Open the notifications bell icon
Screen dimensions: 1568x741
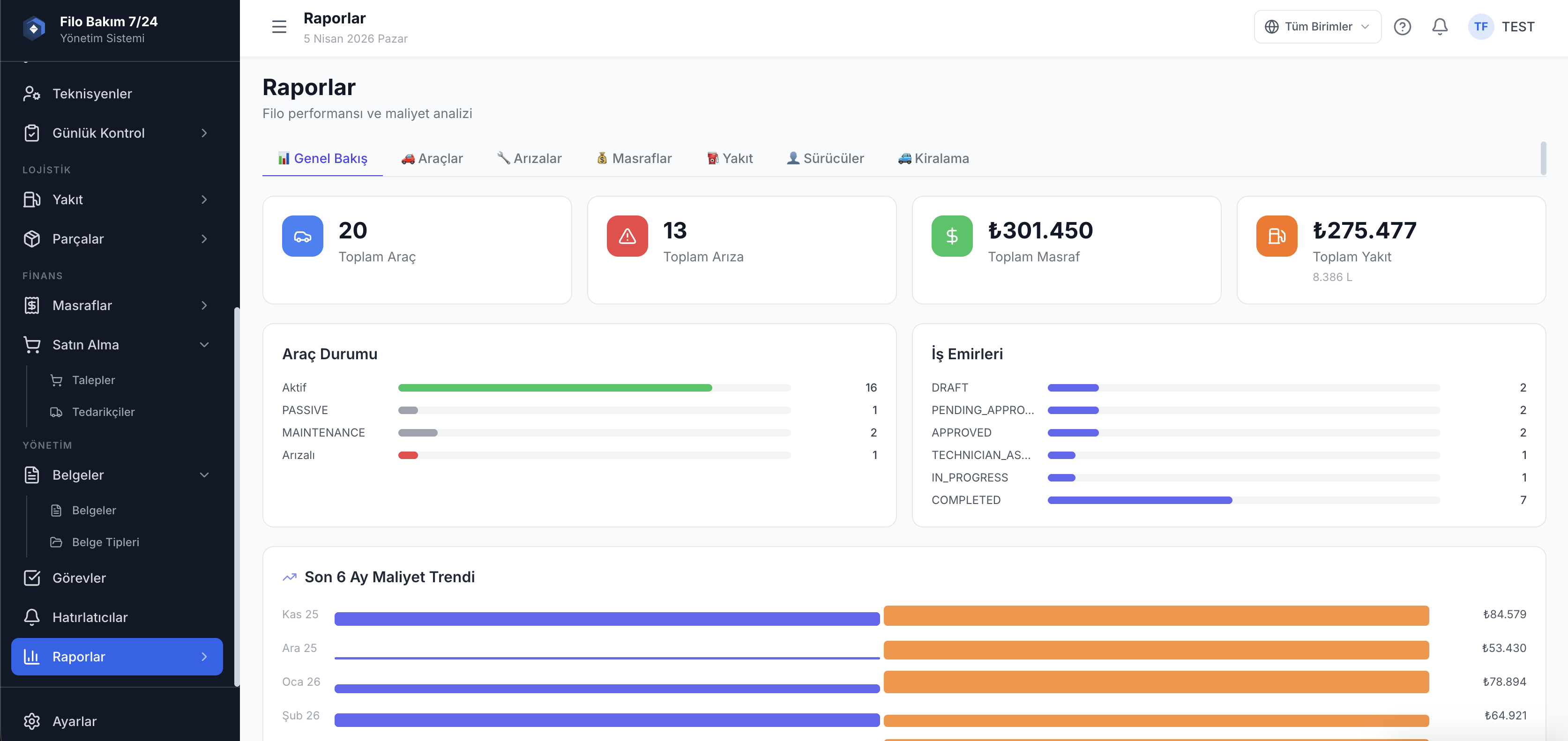[1440, 27]
